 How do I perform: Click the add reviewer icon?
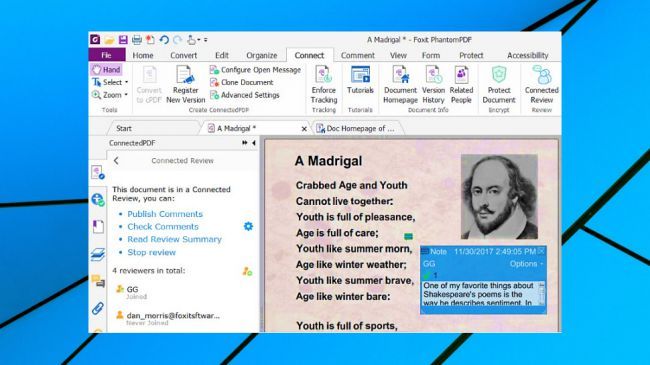[247, 272]
